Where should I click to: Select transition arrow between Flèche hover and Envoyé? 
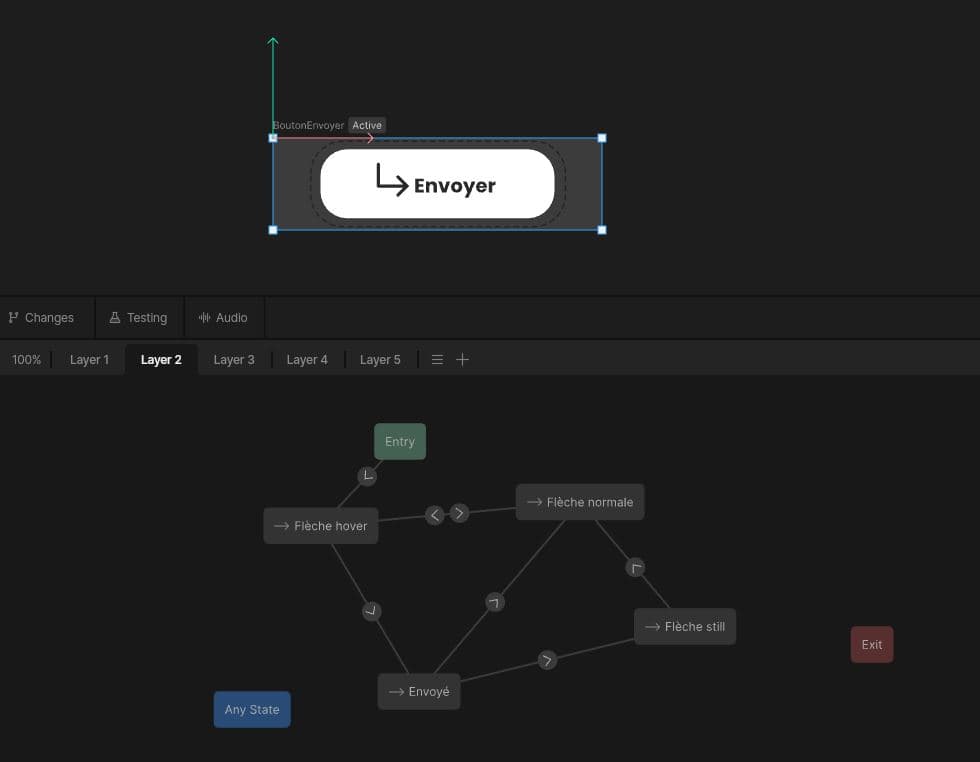tap(372, 611)
